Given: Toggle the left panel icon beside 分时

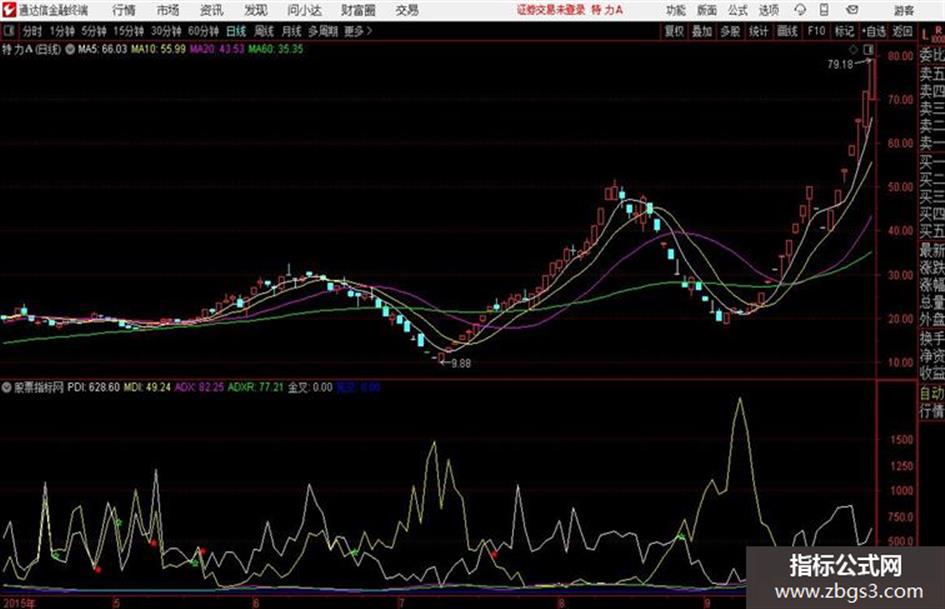Looking at the screenshot, I should (8, 31).
